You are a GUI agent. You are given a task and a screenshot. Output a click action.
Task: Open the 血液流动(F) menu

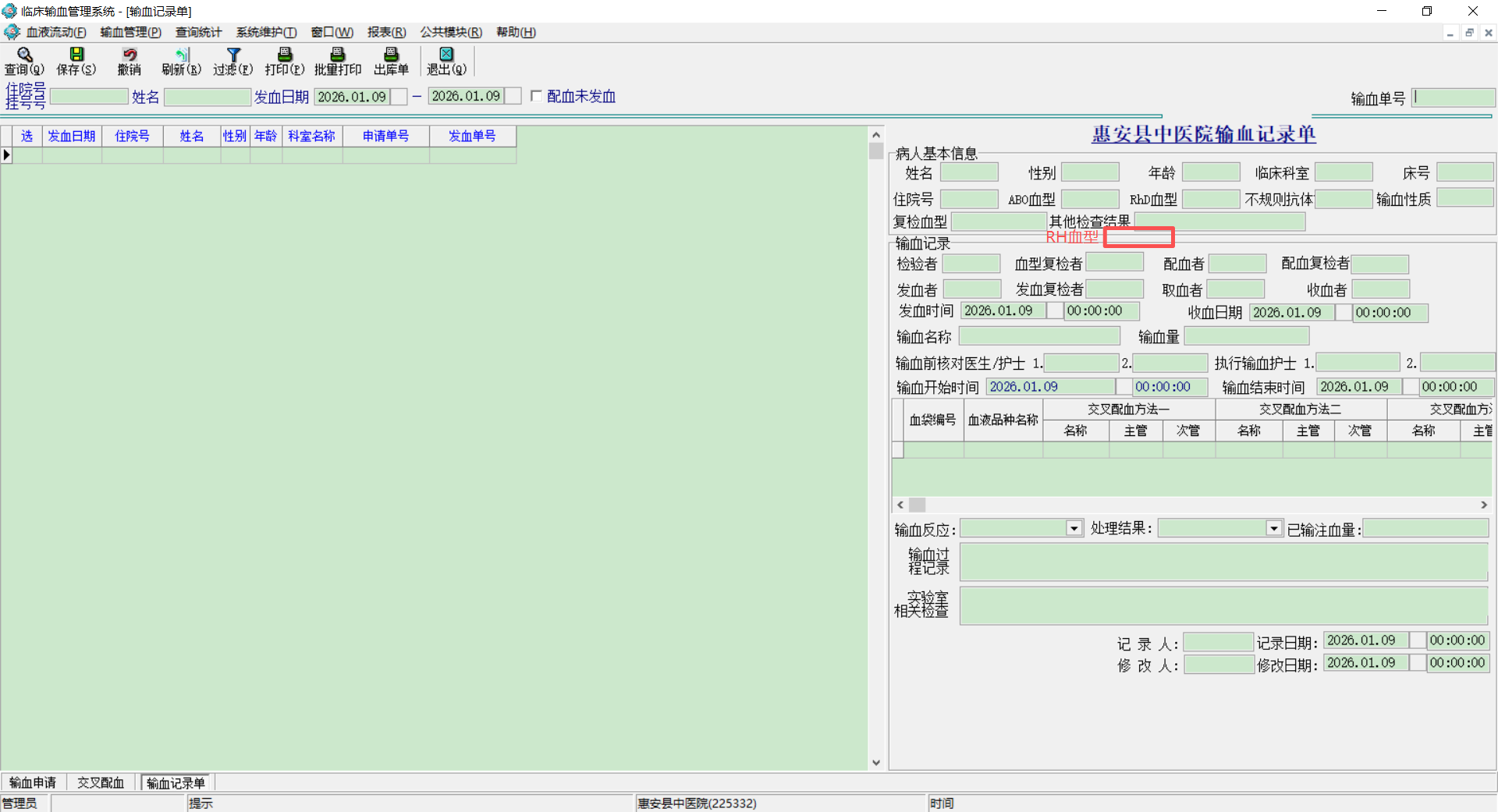tap(56, 32)
